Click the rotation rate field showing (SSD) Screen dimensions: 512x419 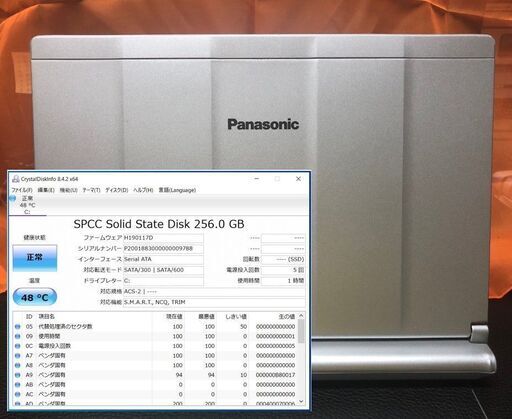283,259
